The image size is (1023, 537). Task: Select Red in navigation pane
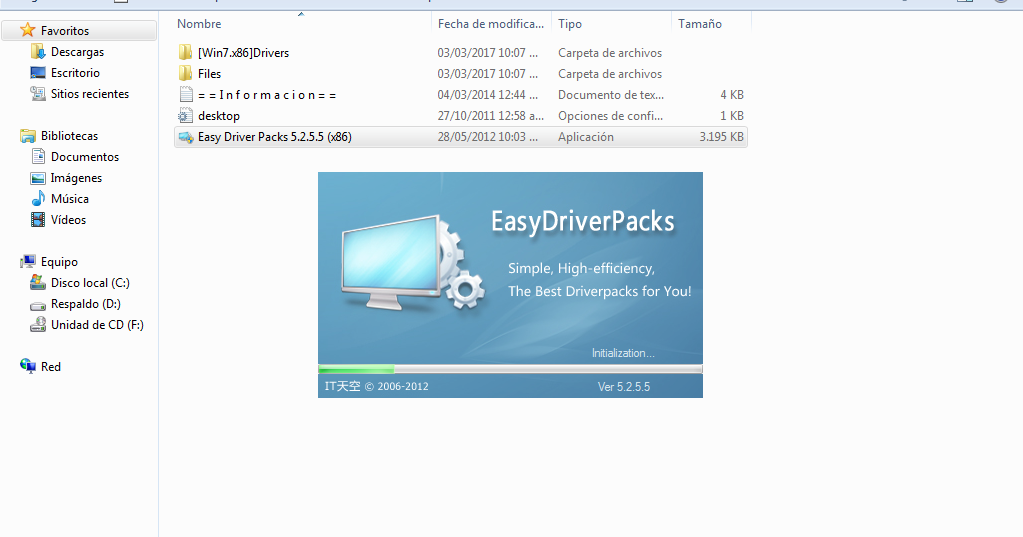[x=50, y=367]
